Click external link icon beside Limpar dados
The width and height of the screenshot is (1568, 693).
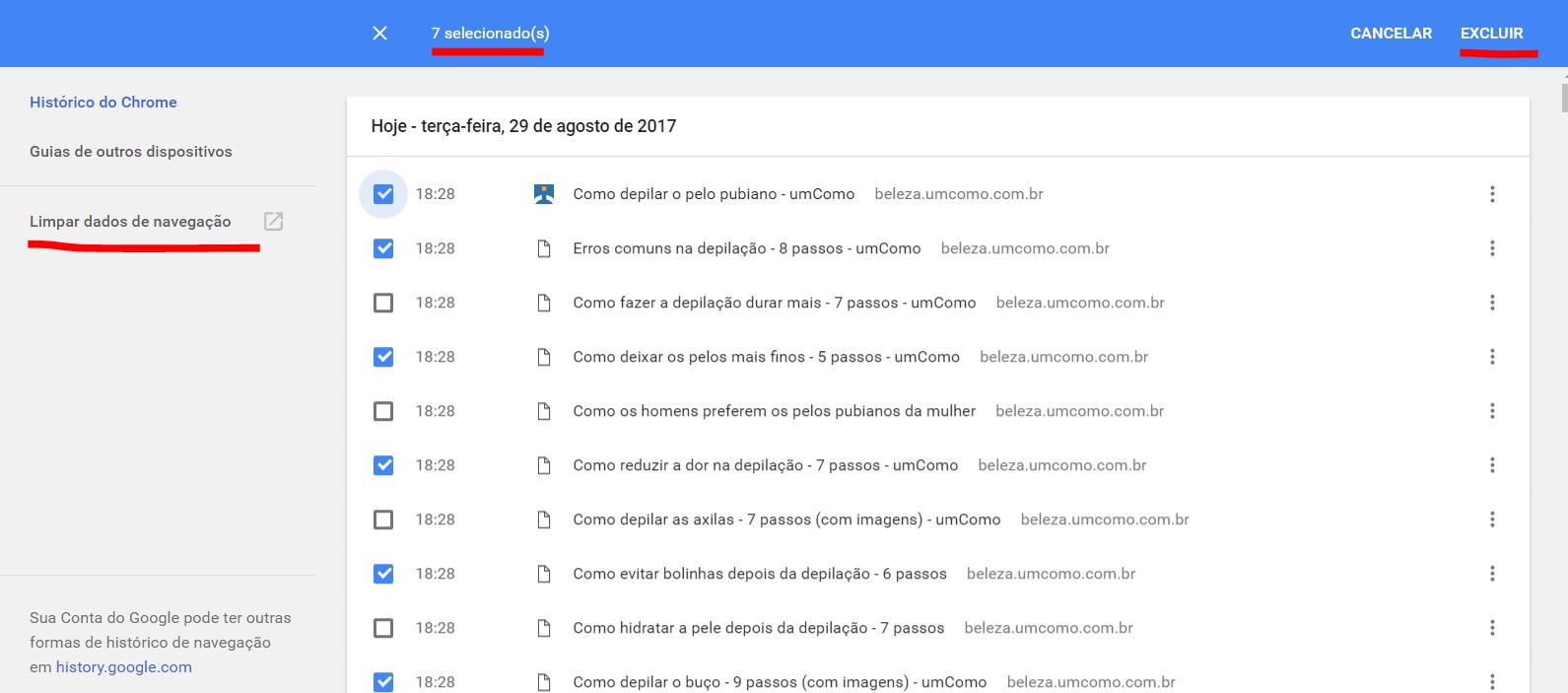[x=273, y=222]
